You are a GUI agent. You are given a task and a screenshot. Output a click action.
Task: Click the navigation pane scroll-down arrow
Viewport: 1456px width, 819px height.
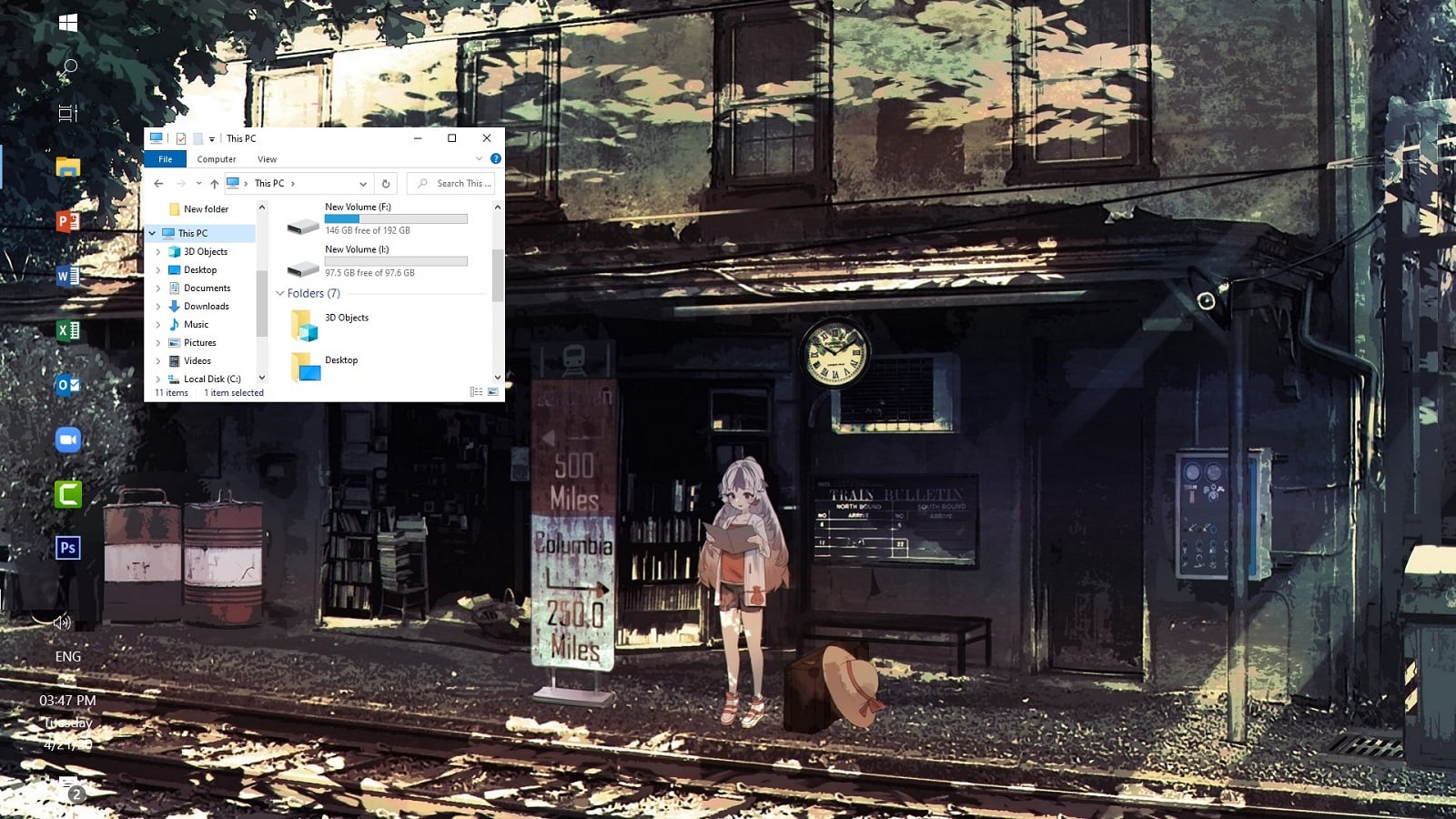(262, 378)
